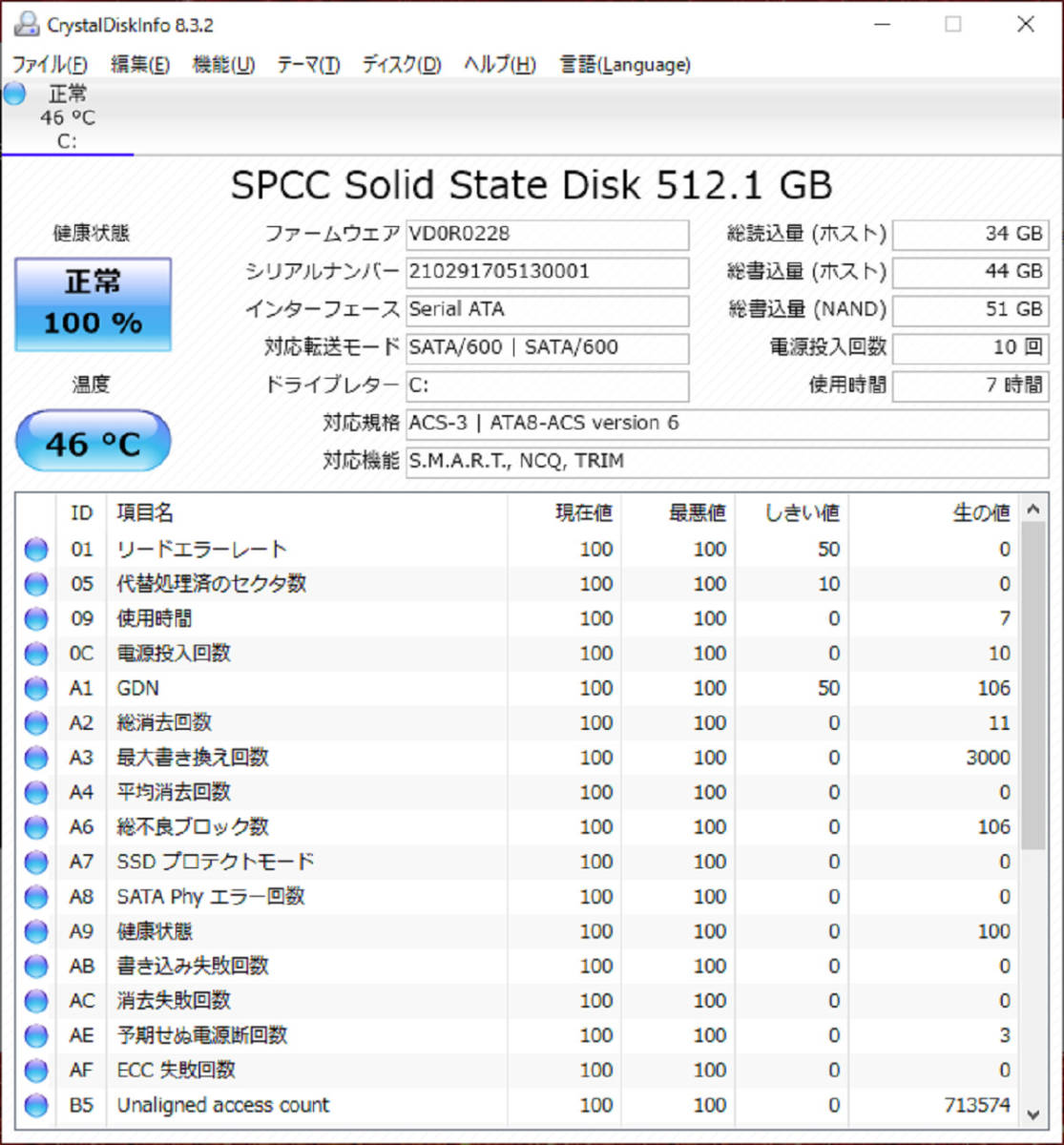Click the transfer mode field SATA/600 | SATA/600
The image size is (1064, 1145).
pyautogui.click(x=547, y=348)
